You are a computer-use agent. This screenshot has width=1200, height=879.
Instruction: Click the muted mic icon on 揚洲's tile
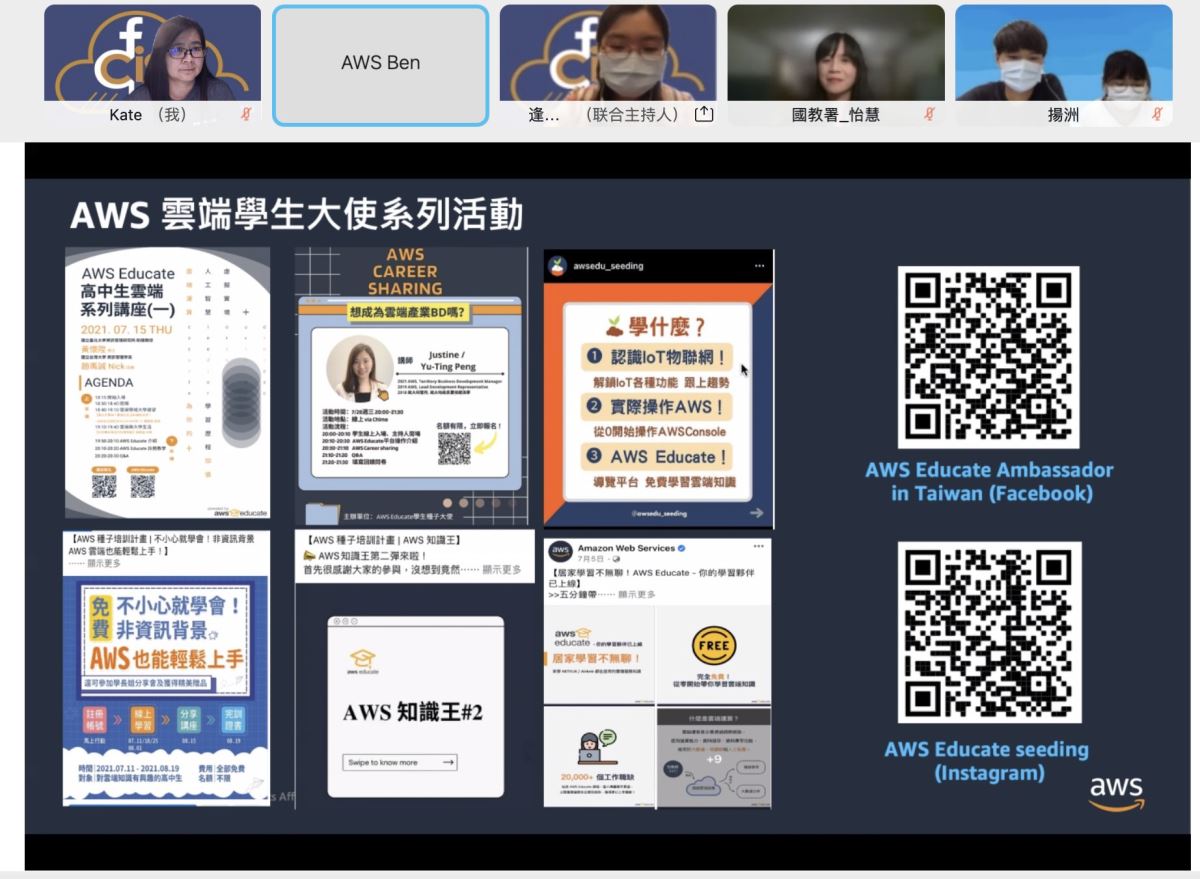point(1157,114)
